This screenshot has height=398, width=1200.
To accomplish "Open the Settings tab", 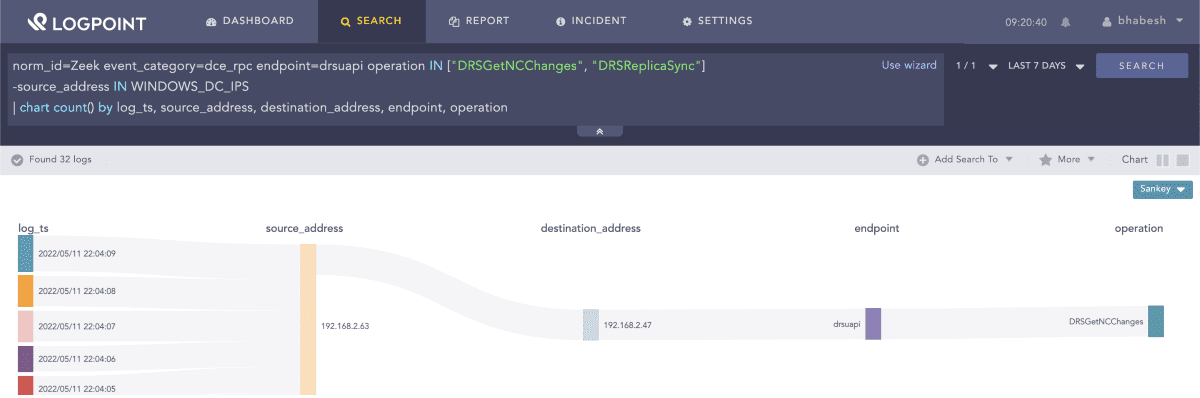I will (718, 21).
